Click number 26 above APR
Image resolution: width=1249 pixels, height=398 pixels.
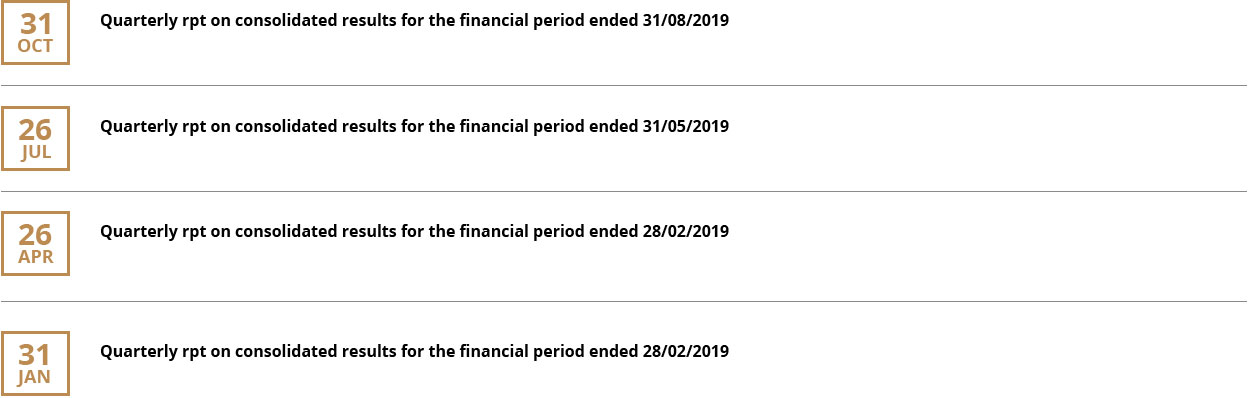pos(35,234)
